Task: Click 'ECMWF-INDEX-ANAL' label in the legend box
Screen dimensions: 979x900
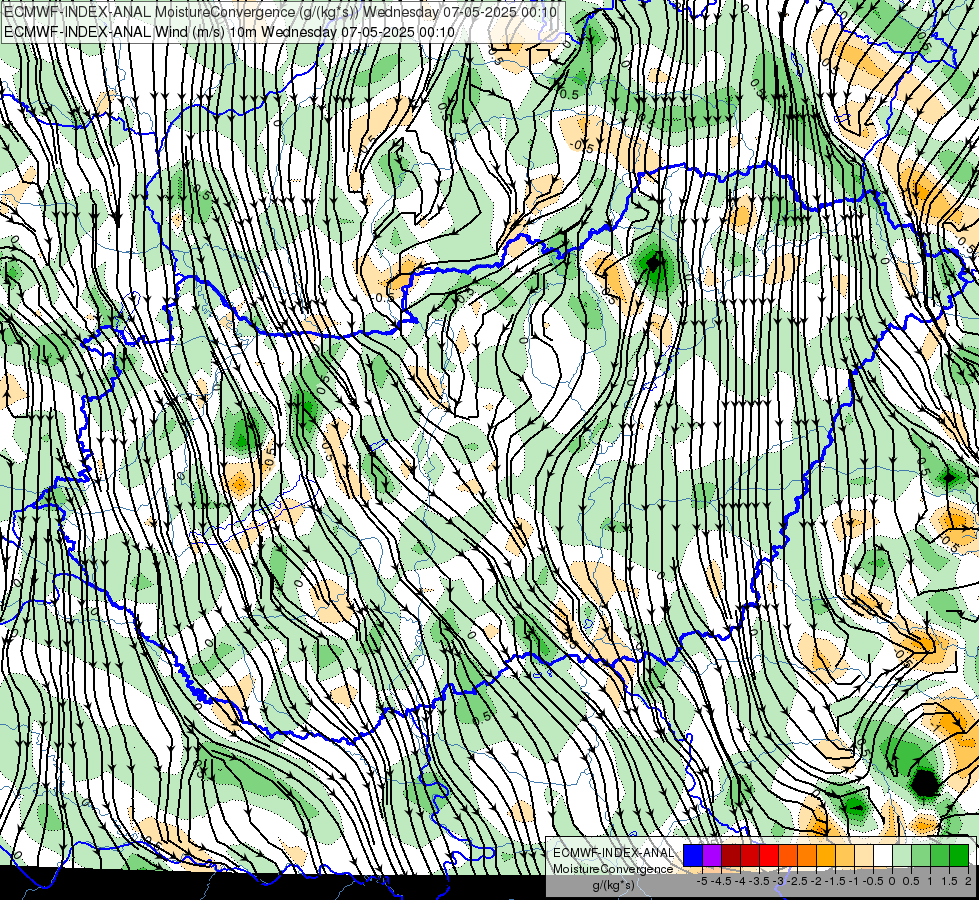Action: tap(614, 853)
